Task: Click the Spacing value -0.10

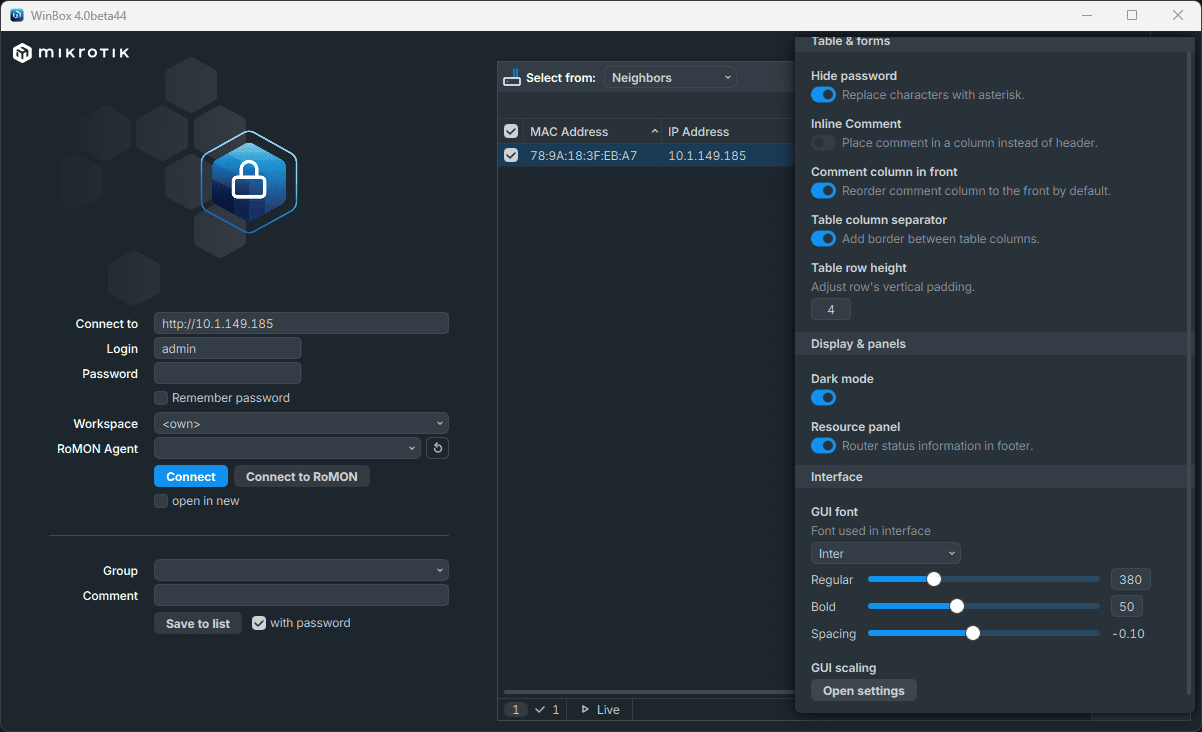Action: click(1128, 634)
